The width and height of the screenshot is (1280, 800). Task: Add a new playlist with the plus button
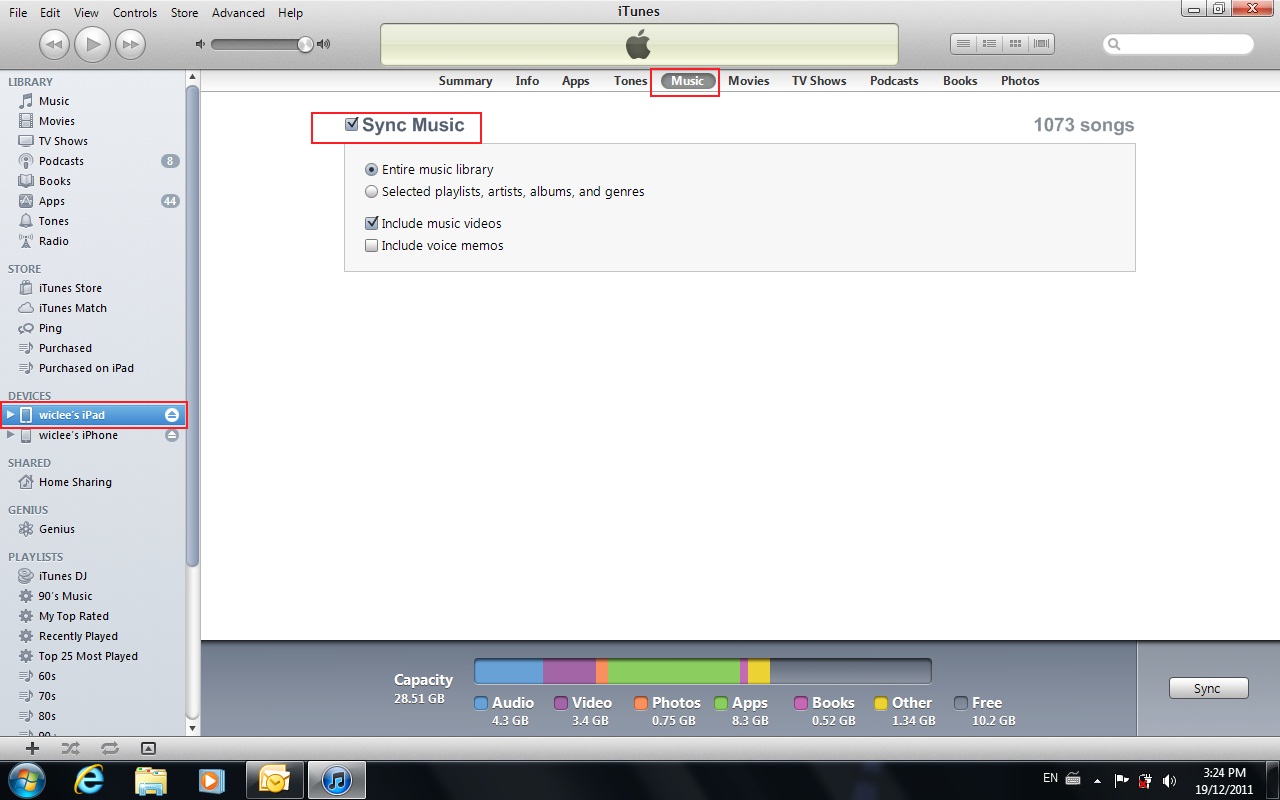click(32, 748)
